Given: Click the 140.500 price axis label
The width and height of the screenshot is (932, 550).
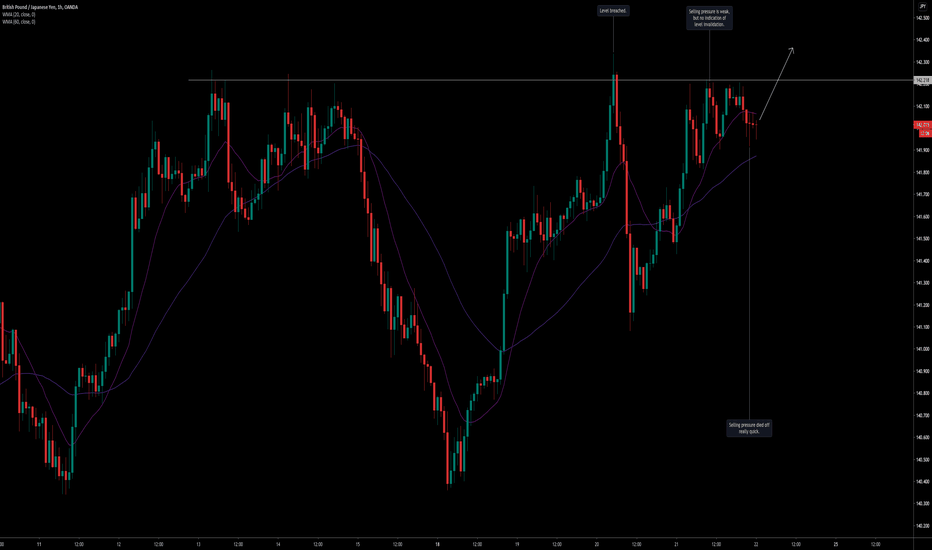Looking at the screenshot, I should click(x=922, y=460).
